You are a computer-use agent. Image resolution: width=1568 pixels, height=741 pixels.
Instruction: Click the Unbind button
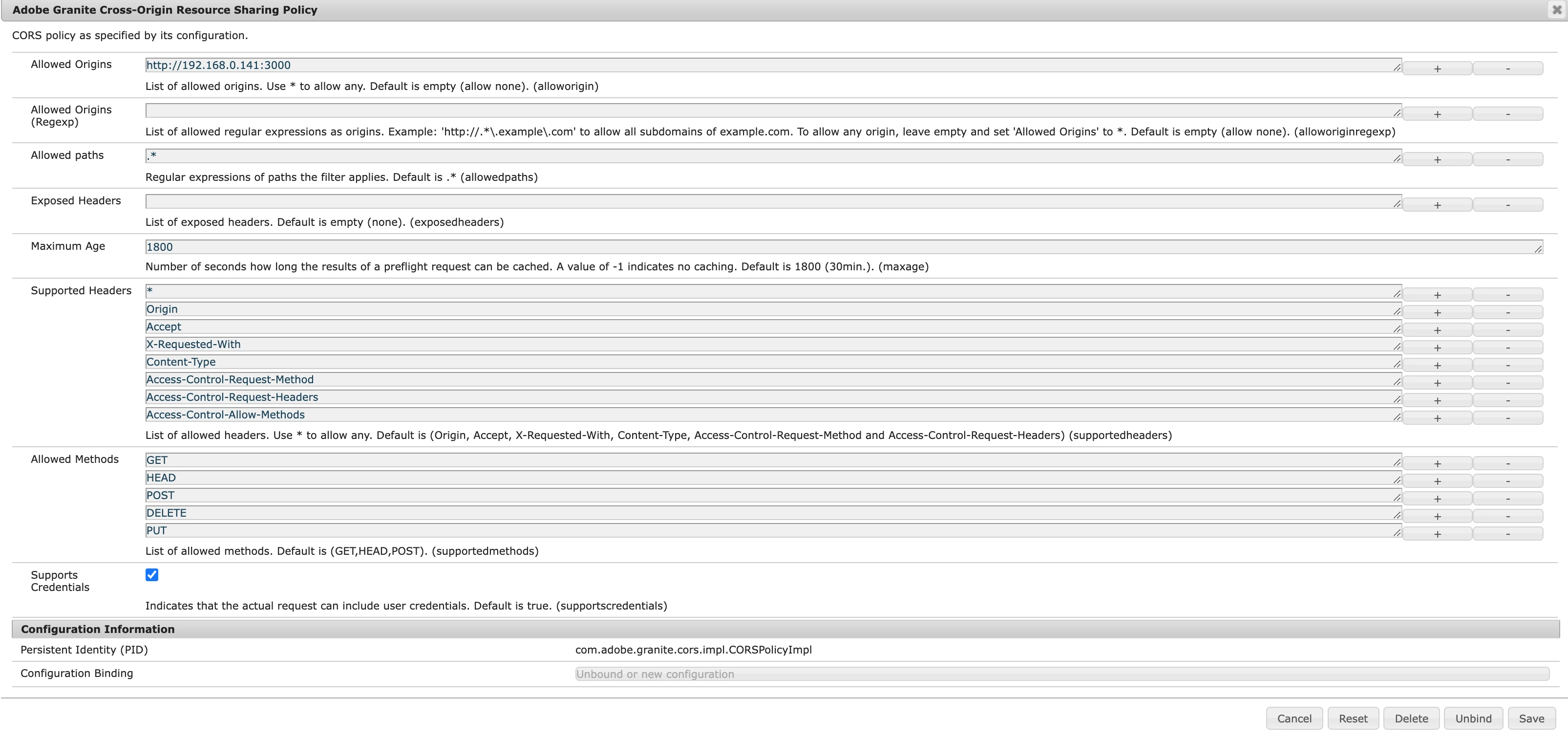pos(1473,719)
